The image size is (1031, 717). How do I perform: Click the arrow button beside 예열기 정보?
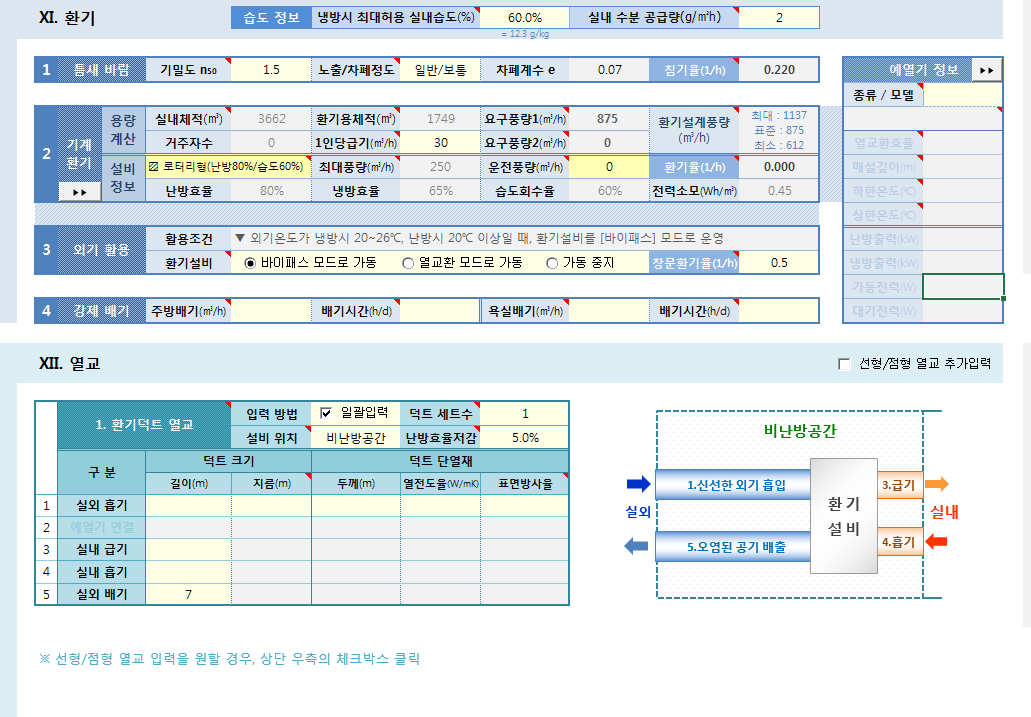click(x=986, y=70)
